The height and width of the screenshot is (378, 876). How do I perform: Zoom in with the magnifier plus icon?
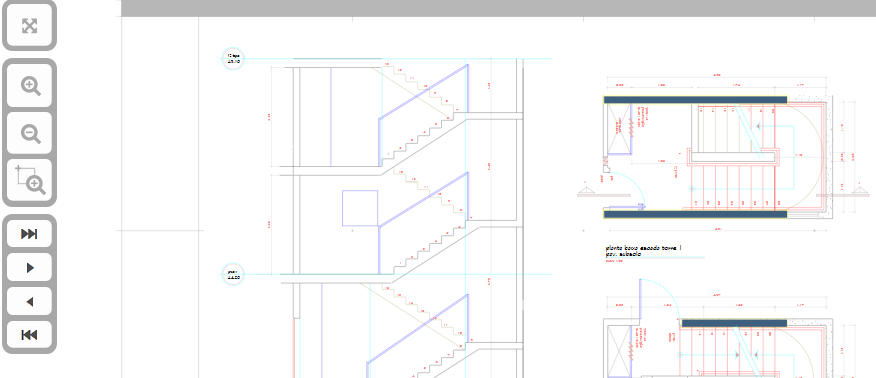29,86
